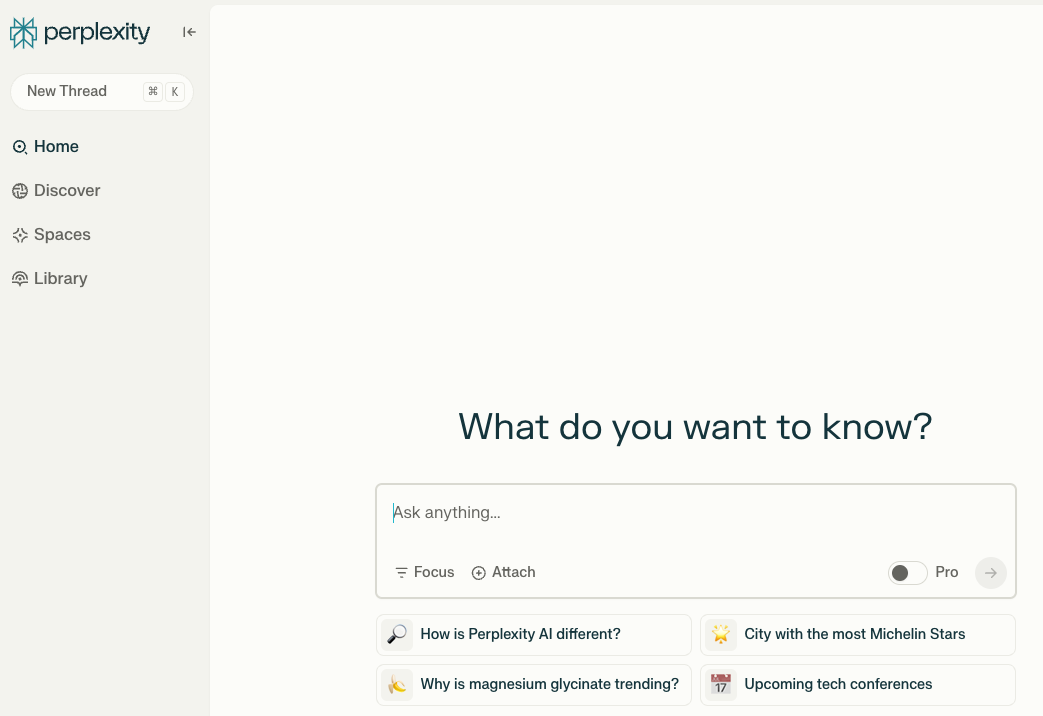Image resolution: width=1043 pixels, height=716 pixels.
Task: Open Spaces from the sidebar
Action: point(51,234)
